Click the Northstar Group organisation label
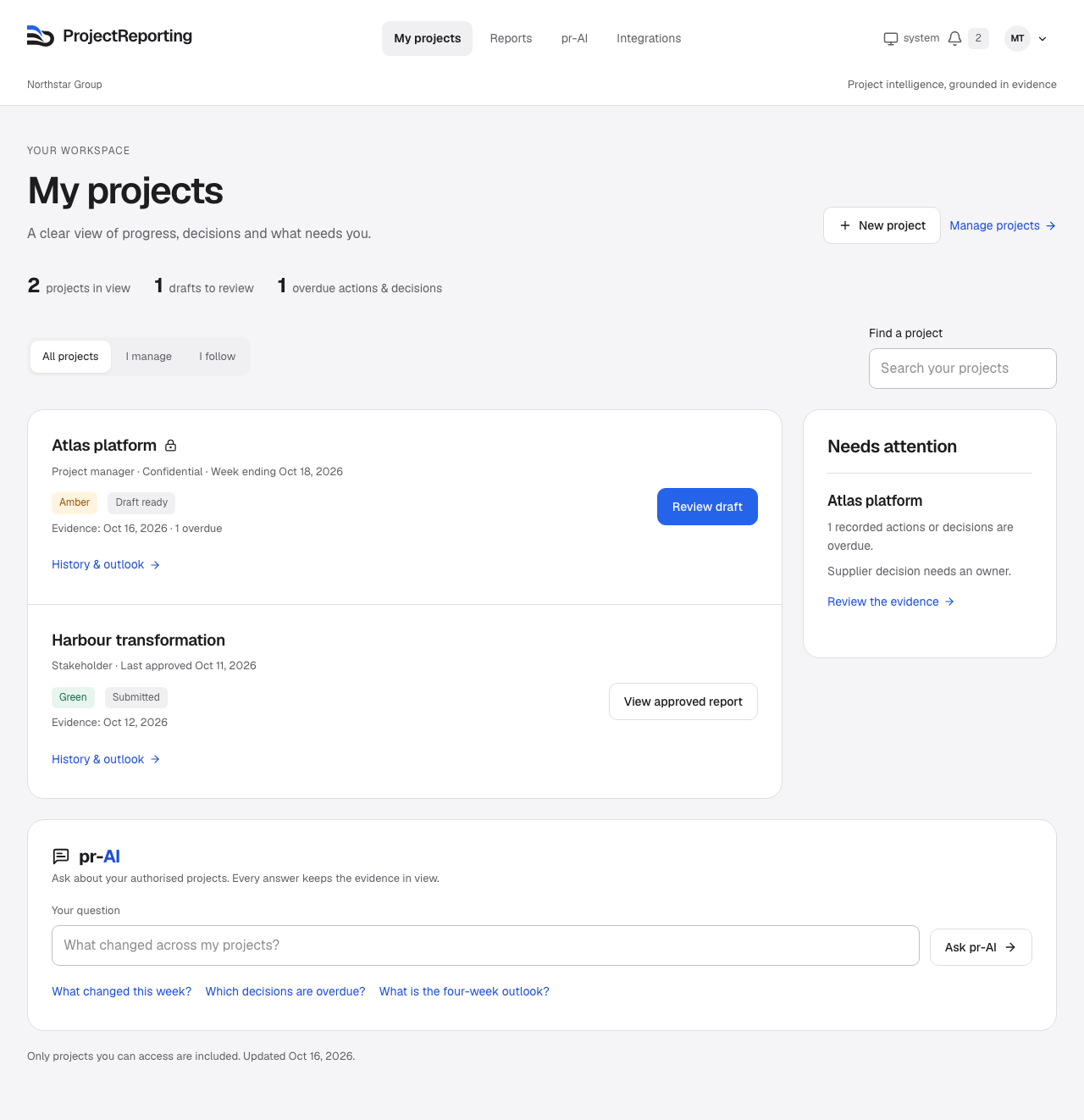Screen dimensions: 1084x1120 [x=64, y=85]
